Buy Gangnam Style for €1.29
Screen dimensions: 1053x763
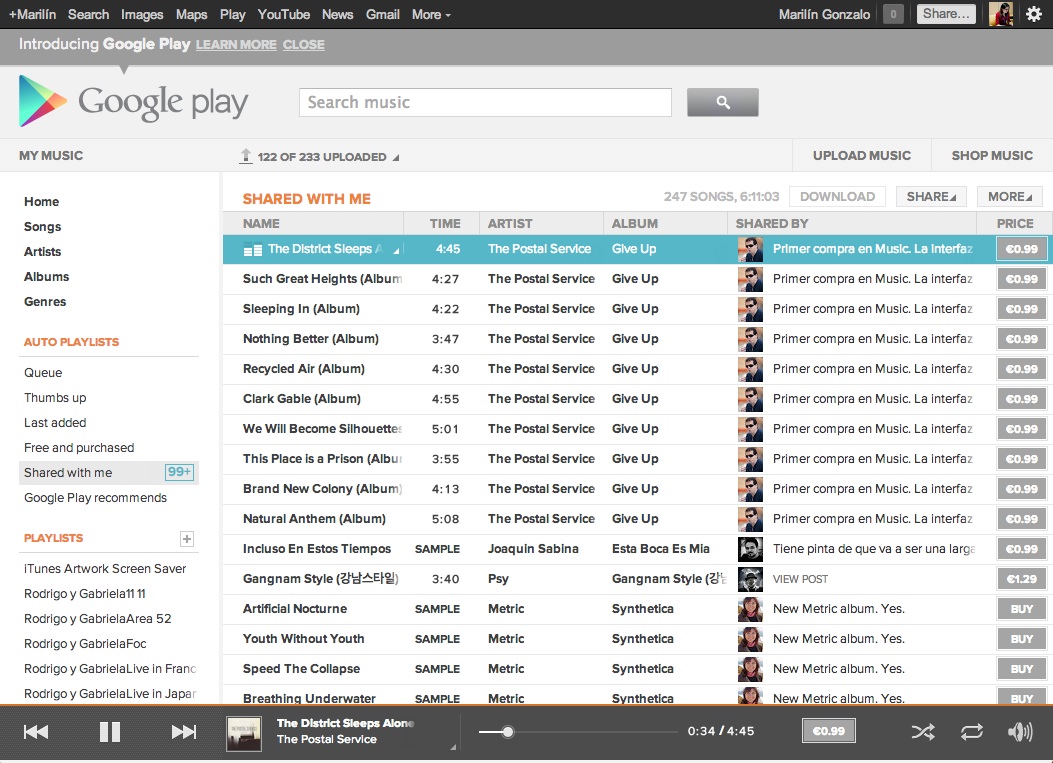[x=1021, y=579]
